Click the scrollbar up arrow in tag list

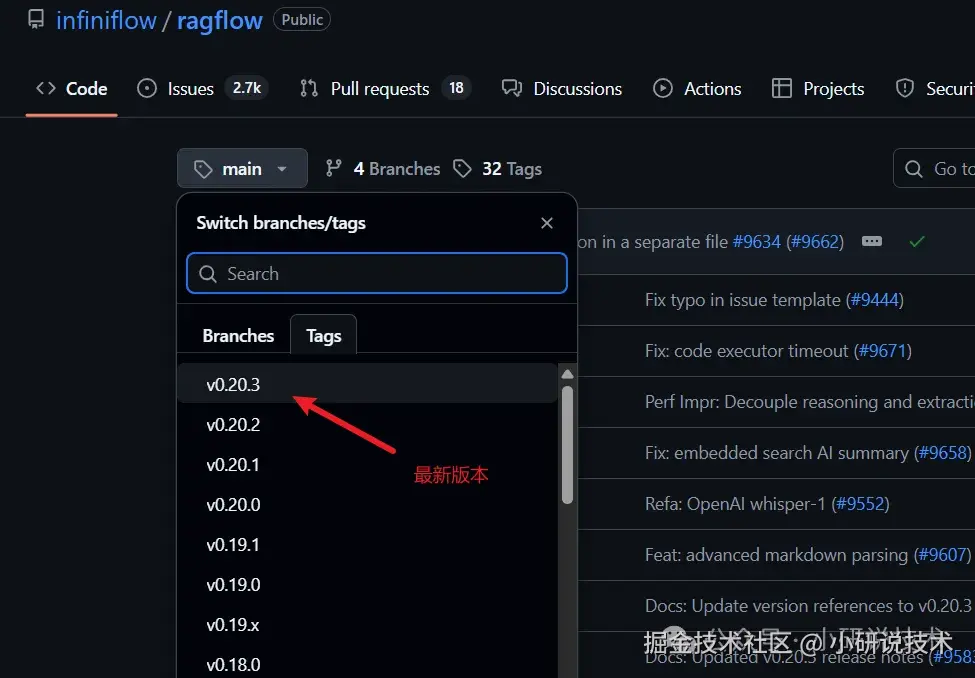567,374
